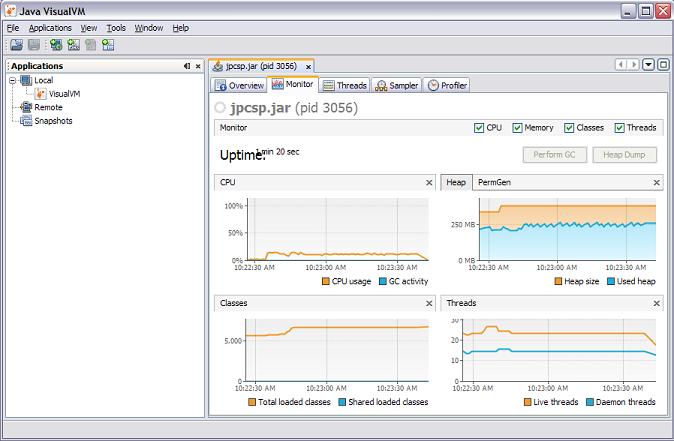Open the document list dropdown arrow
This screenshot has height=441, width=674.
click(x=649, y=64)
